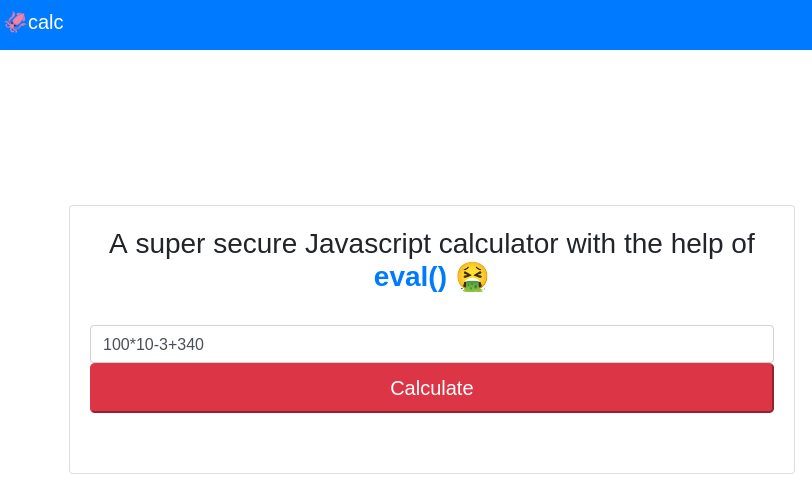Follow the blue eval() link
812x504 pixels.
click(410, 277)
